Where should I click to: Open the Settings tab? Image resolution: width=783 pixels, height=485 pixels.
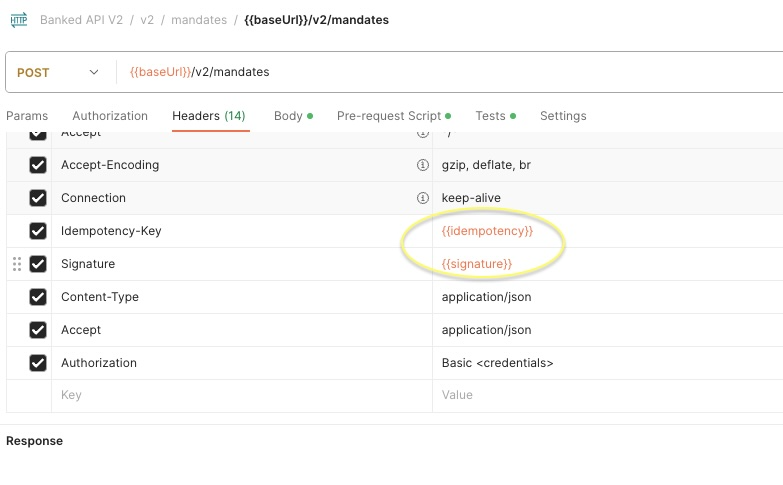tap(563, 116)
